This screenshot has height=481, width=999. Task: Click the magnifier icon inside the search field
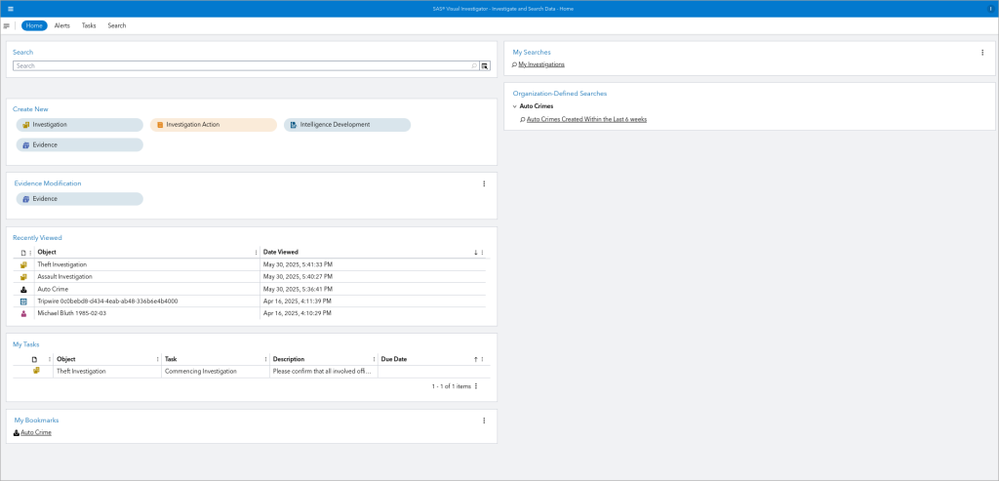[474, 66]
